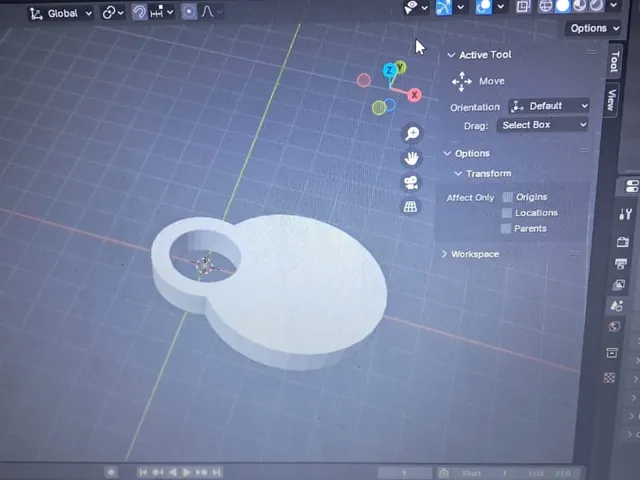Image resolution: width=640 pixels, height=480 pixels.
Task: Open the Output properties tab icon
Action: point(621,264)
